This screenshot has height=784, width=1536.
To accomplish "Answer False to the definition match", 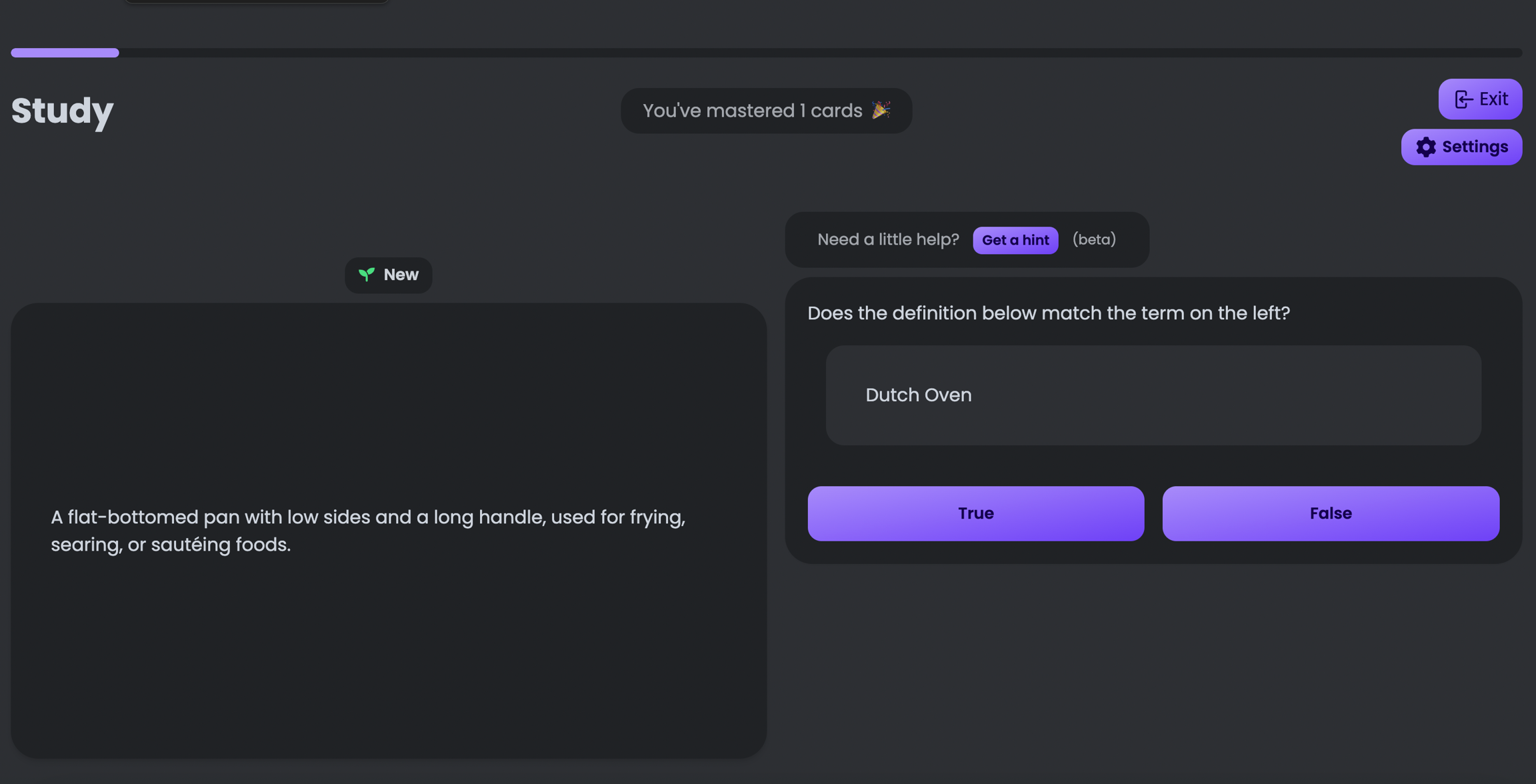I will click(1330, 513).
